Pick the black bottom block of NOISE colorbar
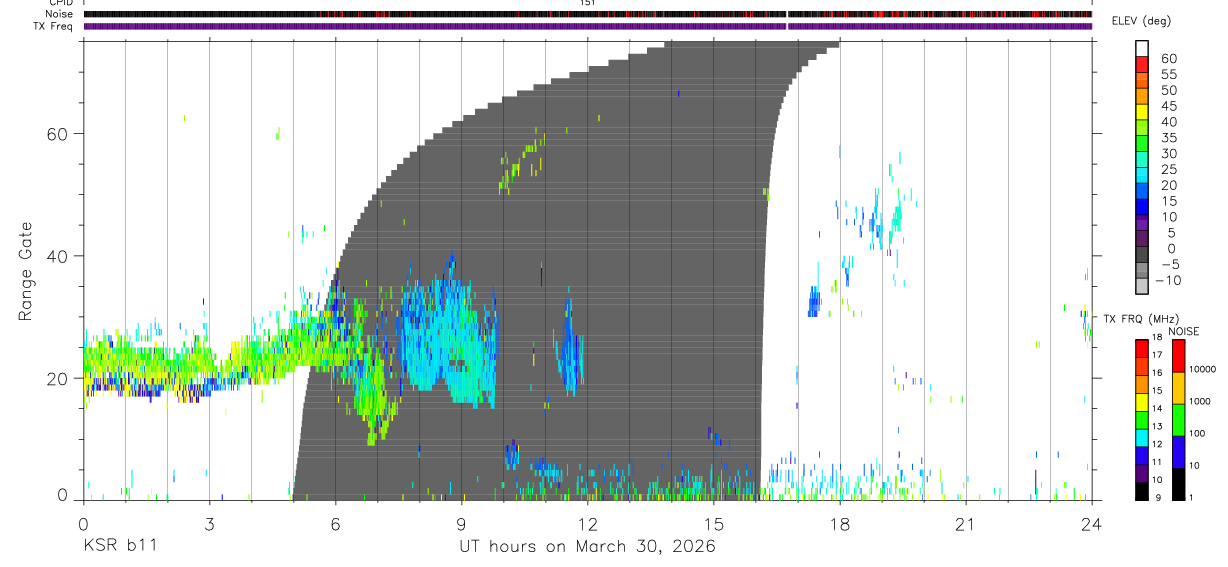 tap(1178, 484)
